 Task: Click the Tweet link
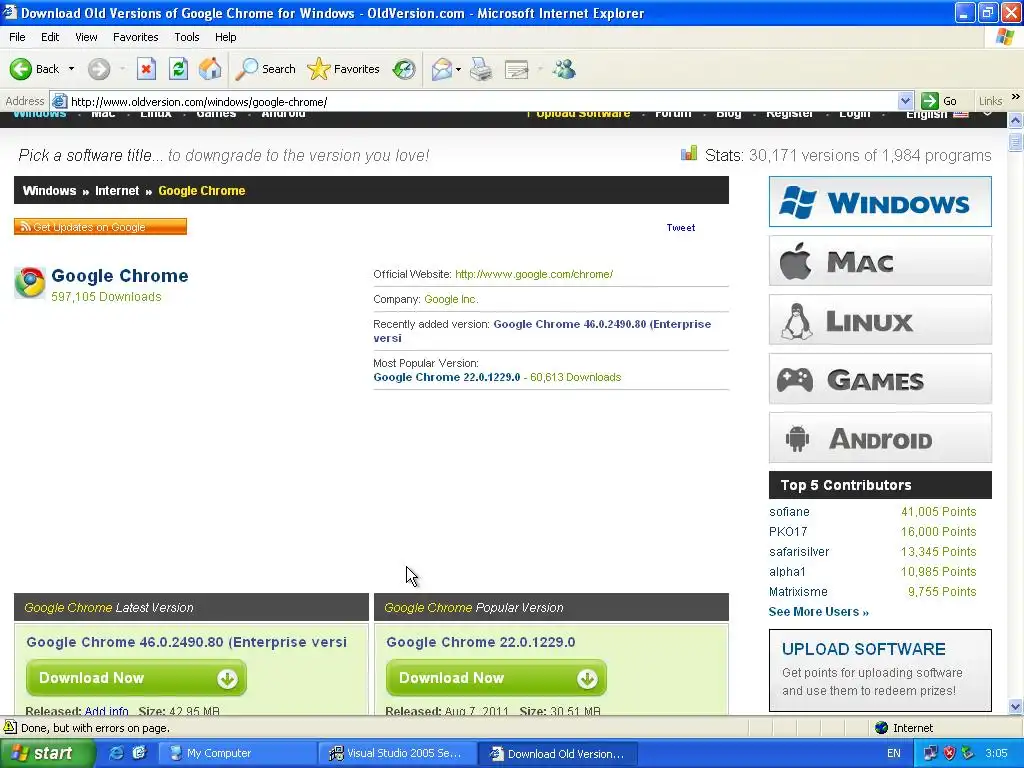pyautogui.click(x=680, y=228)
